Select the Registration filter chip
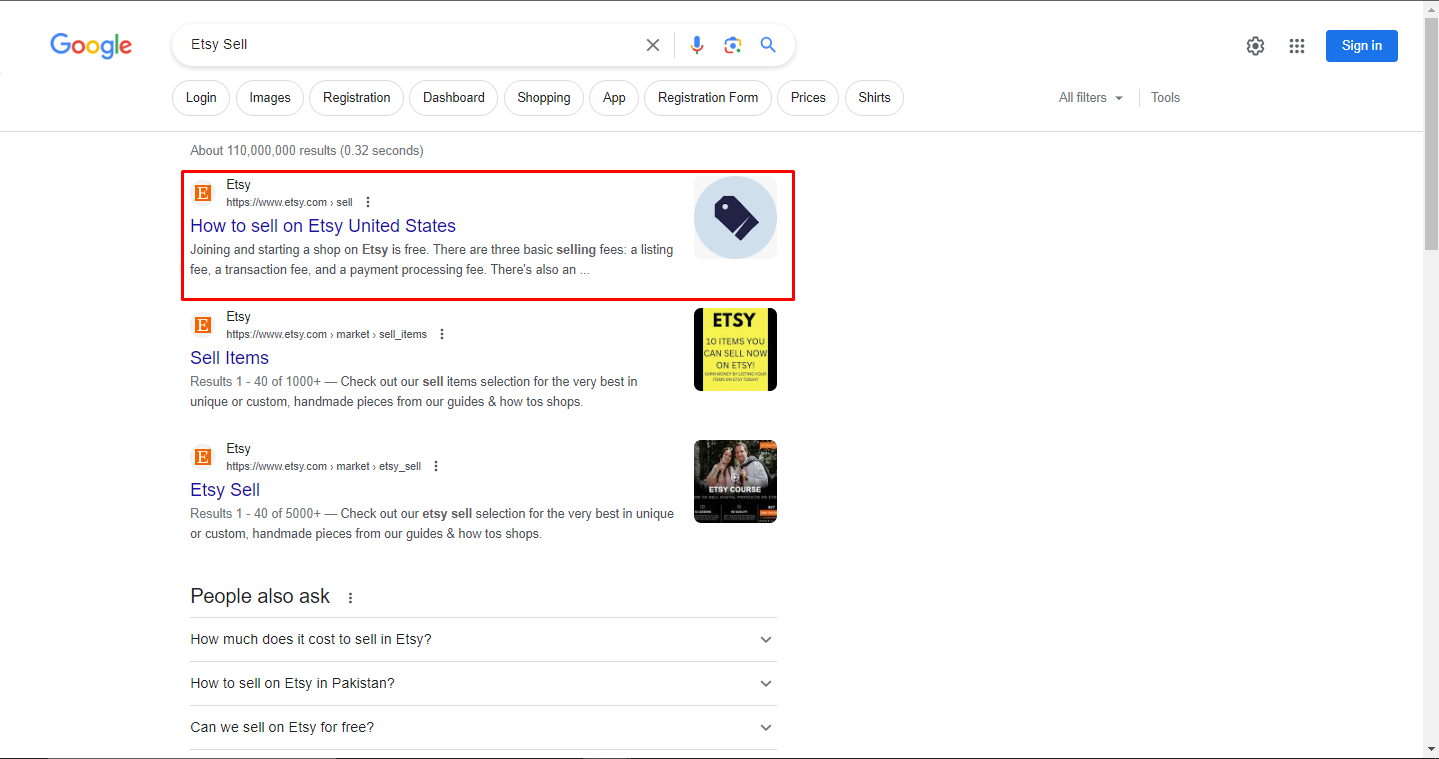This screenshot has height=759, width=1439. [x=357, y=98]
